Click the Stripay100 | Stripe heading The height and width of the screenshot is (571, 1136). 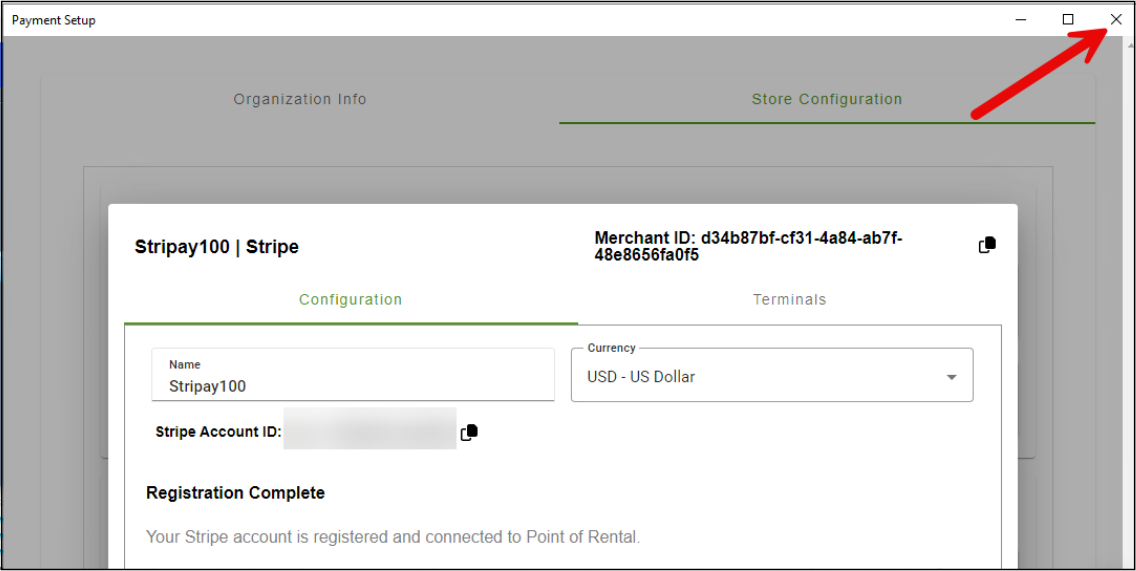click(217, 246)
